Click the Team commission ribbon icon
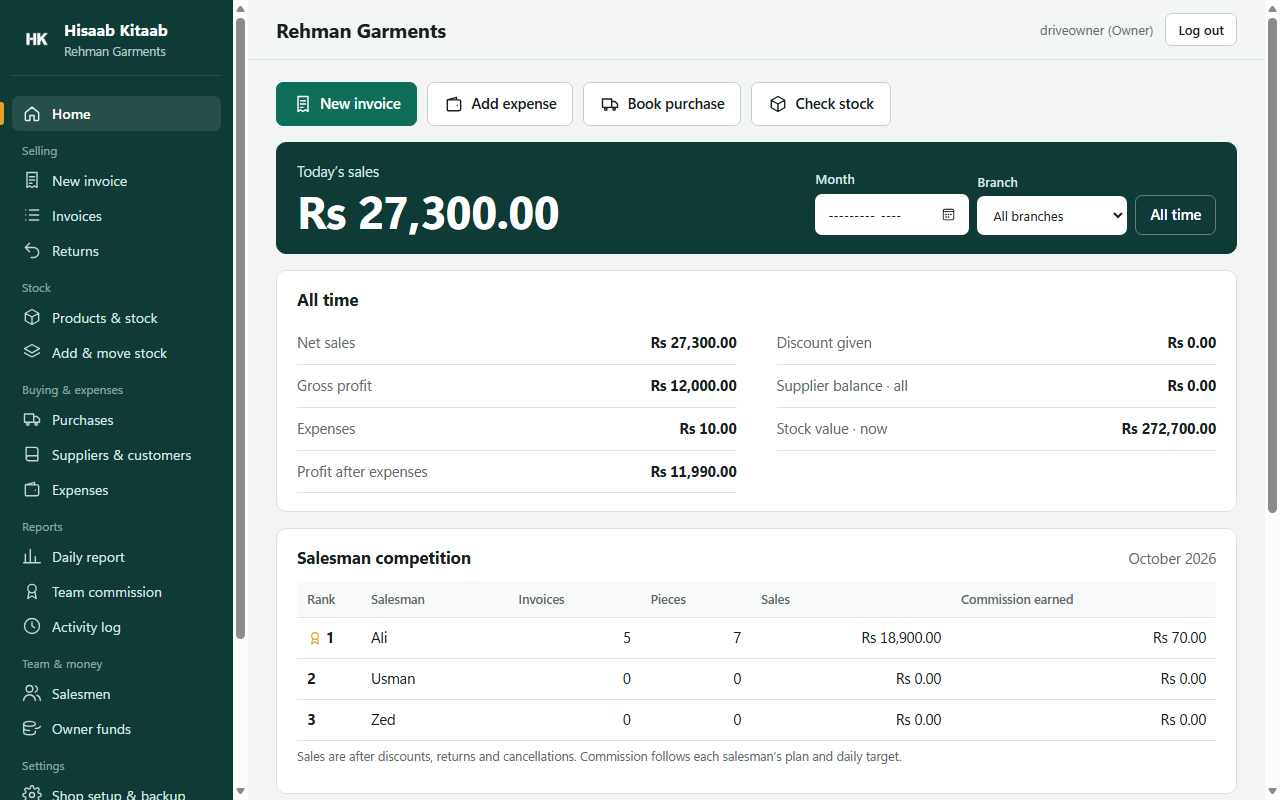Image resolution: width=1280 pixels, height=800 pixels. click(33, 592)
